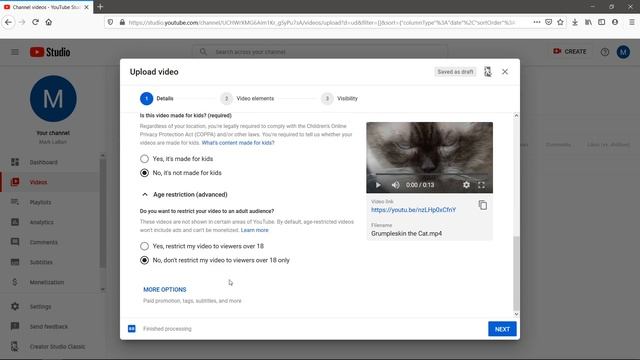The height and width of the screenshot is (360, 640).
Task: Open the page actions ellipsis in the URL bar
Action: (537, 22)
